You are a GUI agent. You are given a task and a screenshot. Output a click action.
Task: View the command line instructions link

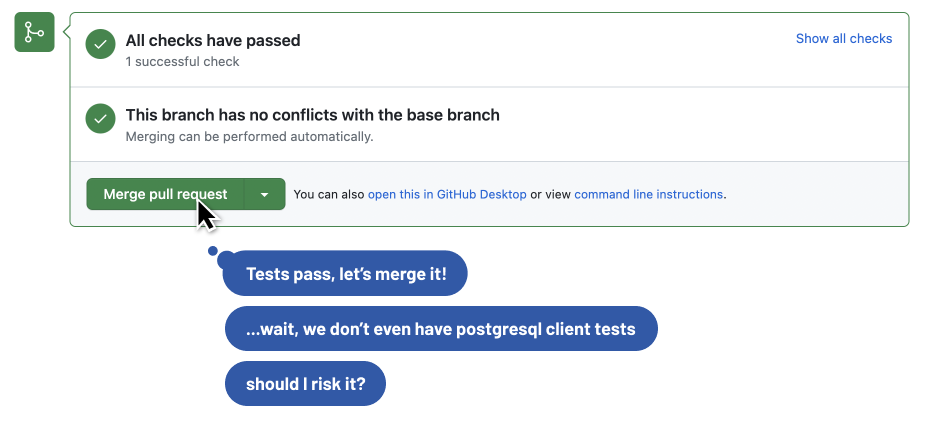click(648, 194)
